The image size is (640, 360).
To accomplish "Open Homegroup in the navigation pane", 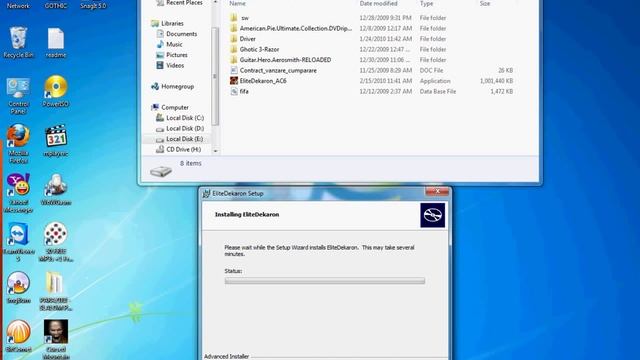I will 177,87.
